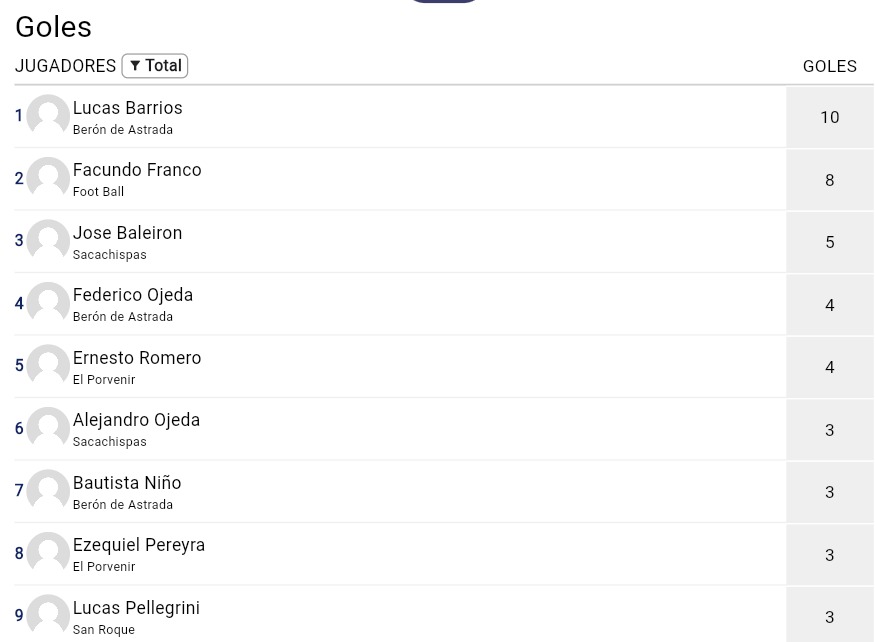This screenshot has width=875, height=642.
Task: Click Lucas Pellegrini's avatar icon
Action: click(48, 615)
